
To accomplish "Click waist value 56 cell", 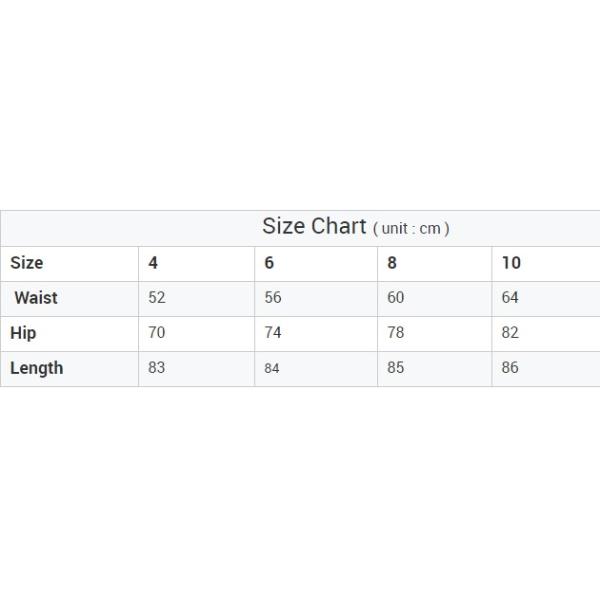I will click(x=273, y=298).
